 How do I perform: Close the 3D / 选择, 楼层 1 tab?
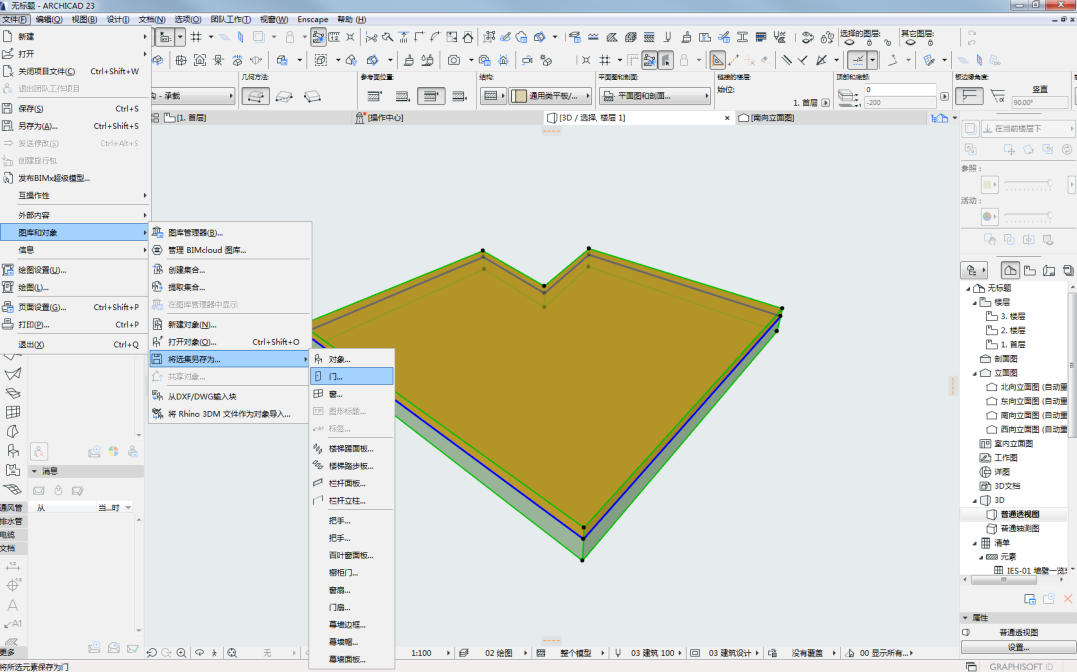click(x=727, y=118)
